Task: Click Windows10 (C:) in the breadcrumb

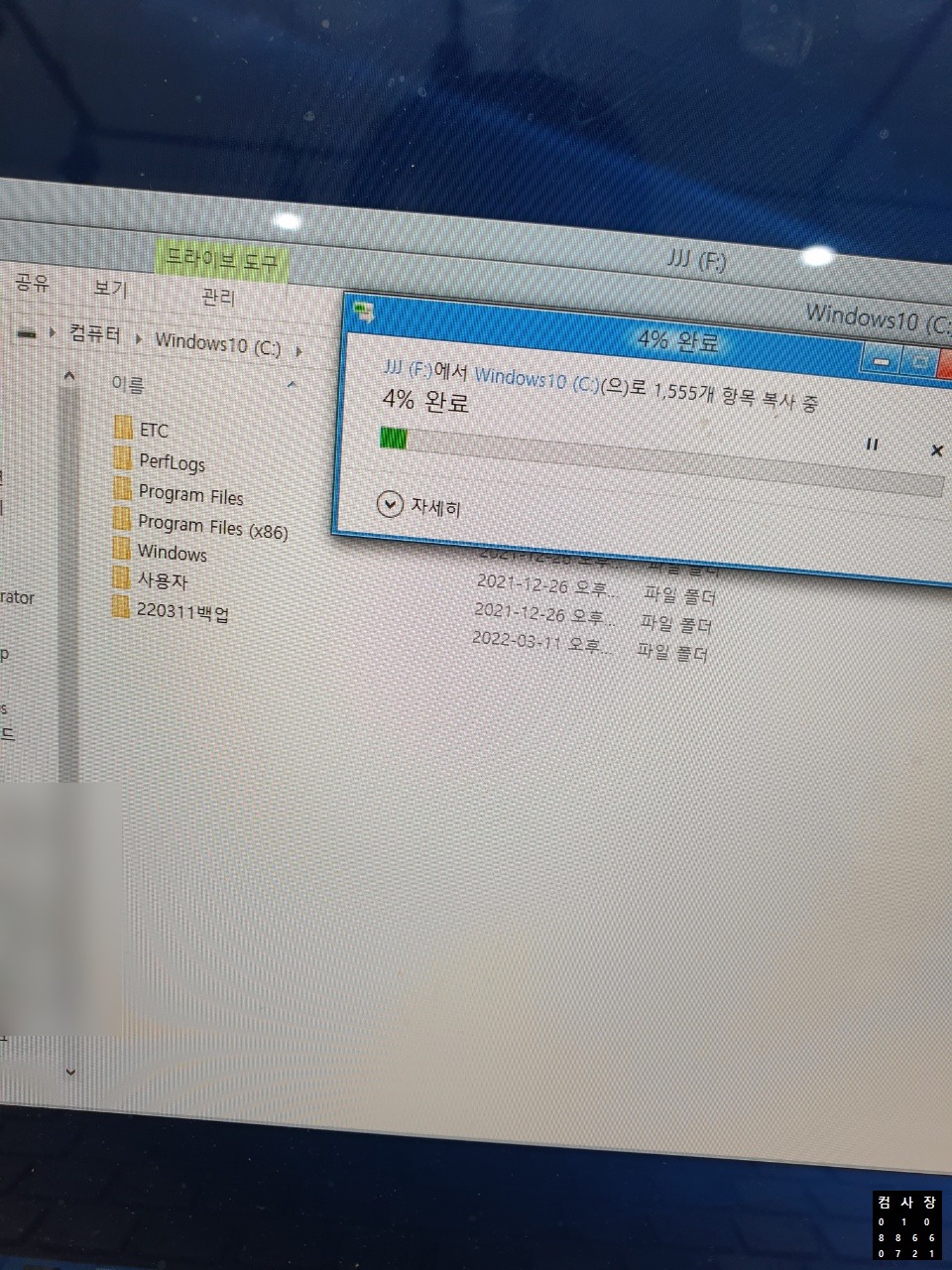Action: tap(218, 344)
